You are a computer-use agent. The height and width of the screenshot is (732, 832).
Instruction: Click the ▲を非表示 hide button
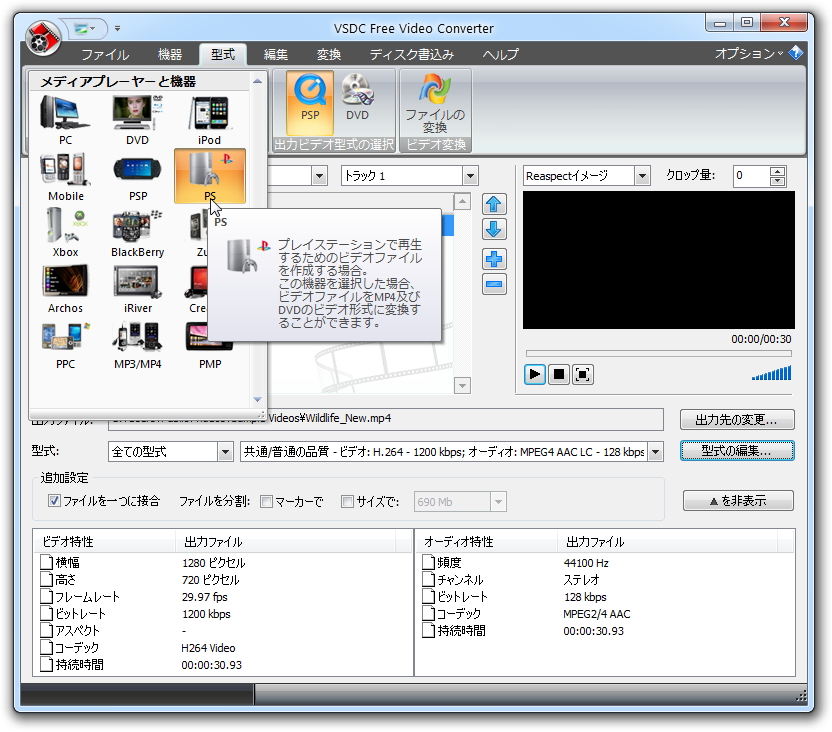pyautogui.click(x=738, y=501)
